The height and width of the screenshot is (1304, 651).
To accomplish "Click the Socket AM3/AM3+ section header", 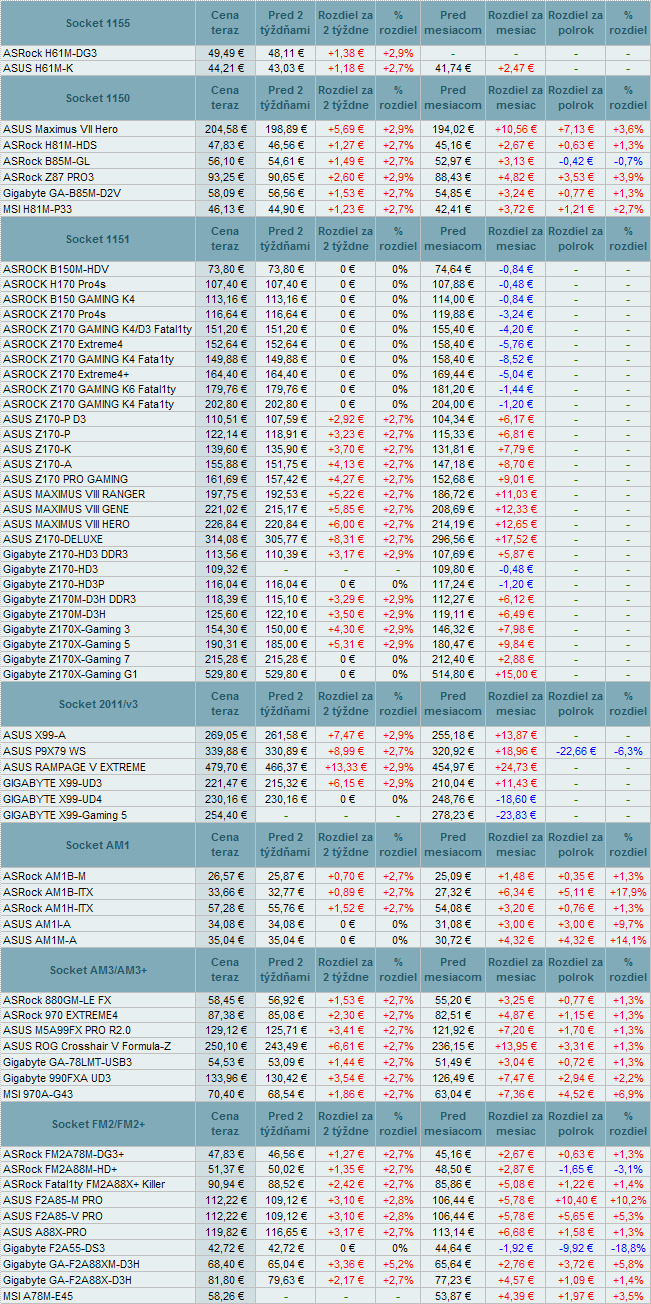I will [97, 970].
